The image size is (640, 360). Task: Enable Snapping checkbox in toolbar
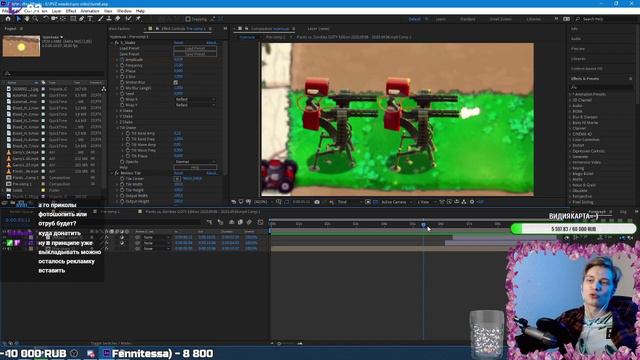pyautogui.click(x=188, y=19)
